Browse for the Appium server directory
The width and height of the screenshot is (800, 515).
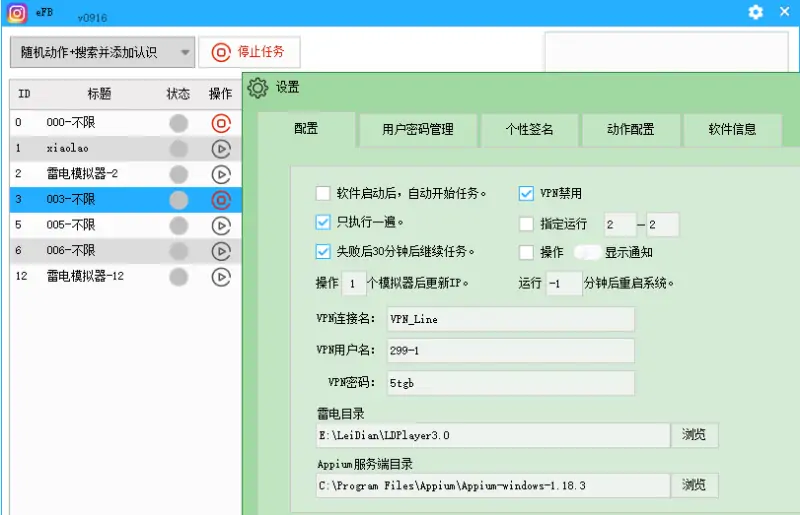click(694, 485)
